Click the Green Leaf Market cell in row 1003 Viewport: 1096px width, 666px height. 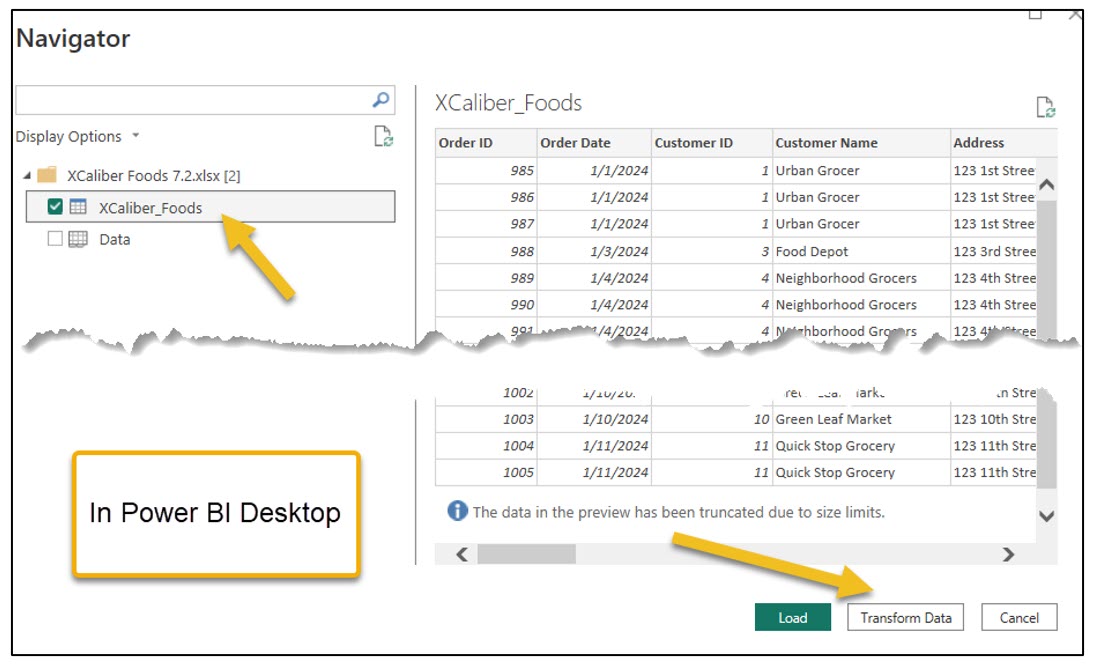tap(861, 419)
